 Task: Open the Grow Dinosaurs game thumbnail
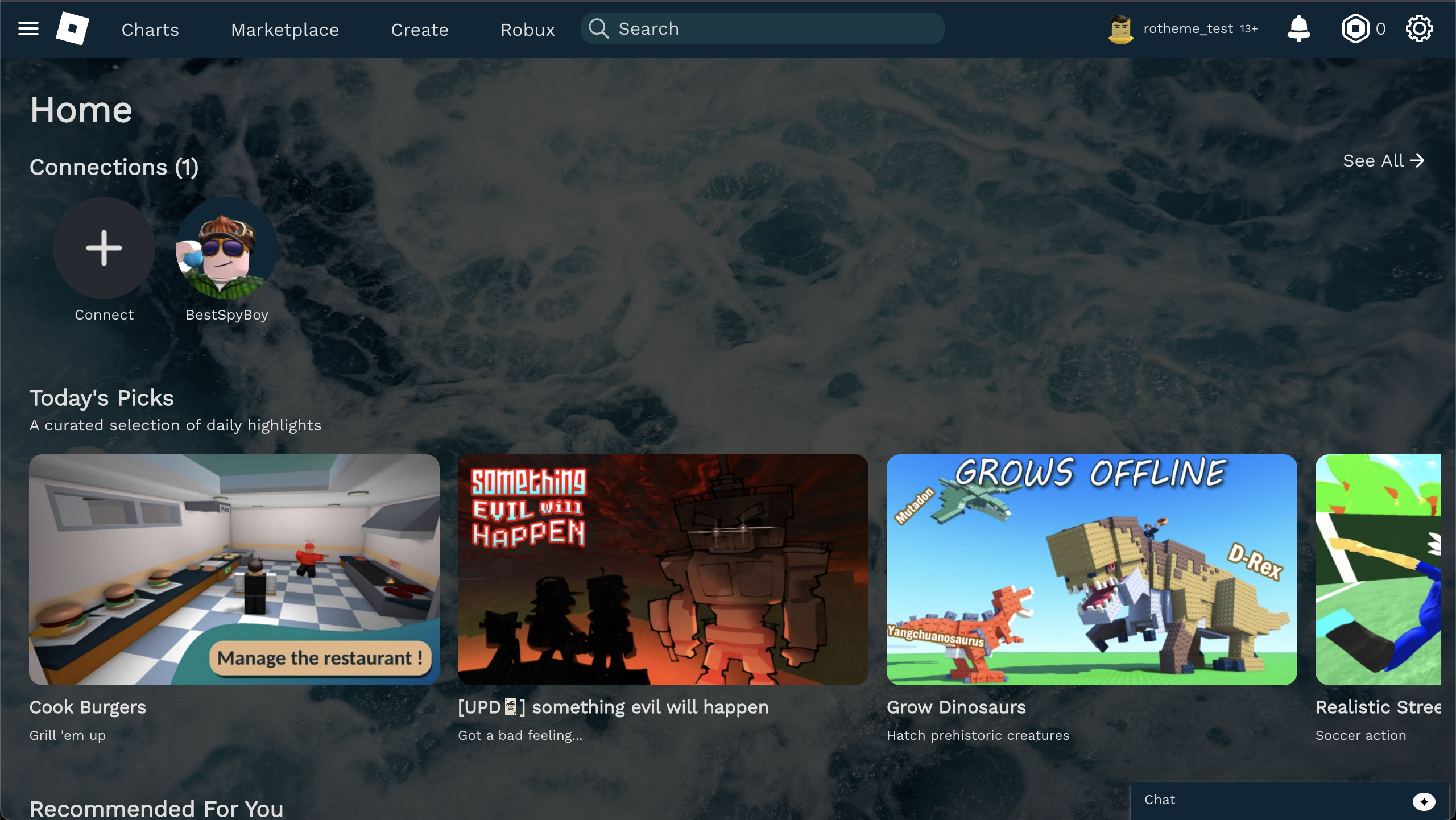[x=1091, y=569]
